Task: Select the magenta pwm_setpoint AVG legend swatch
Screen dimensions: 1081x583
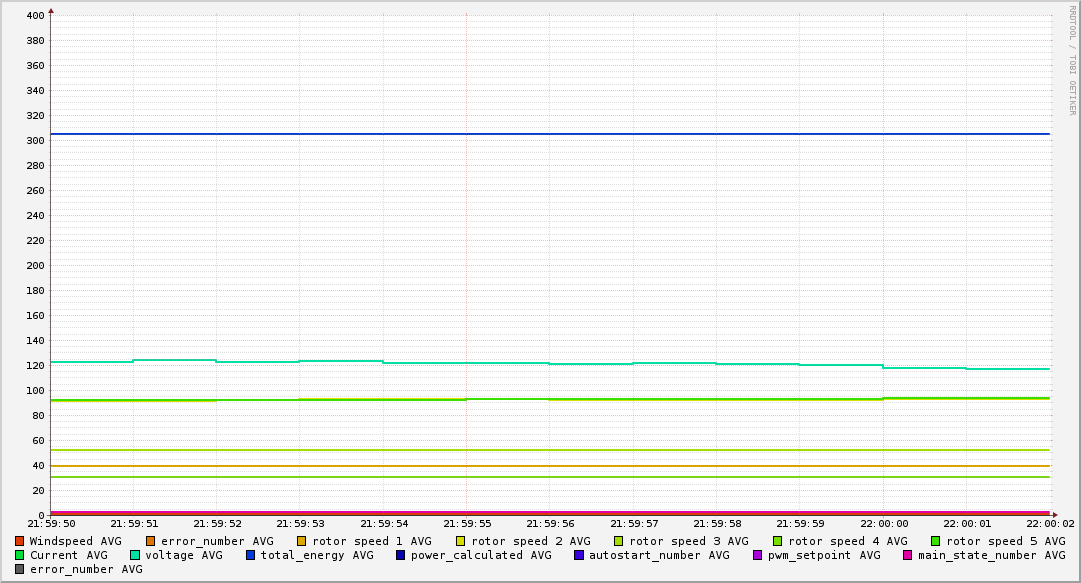Action: coord(757,555)
